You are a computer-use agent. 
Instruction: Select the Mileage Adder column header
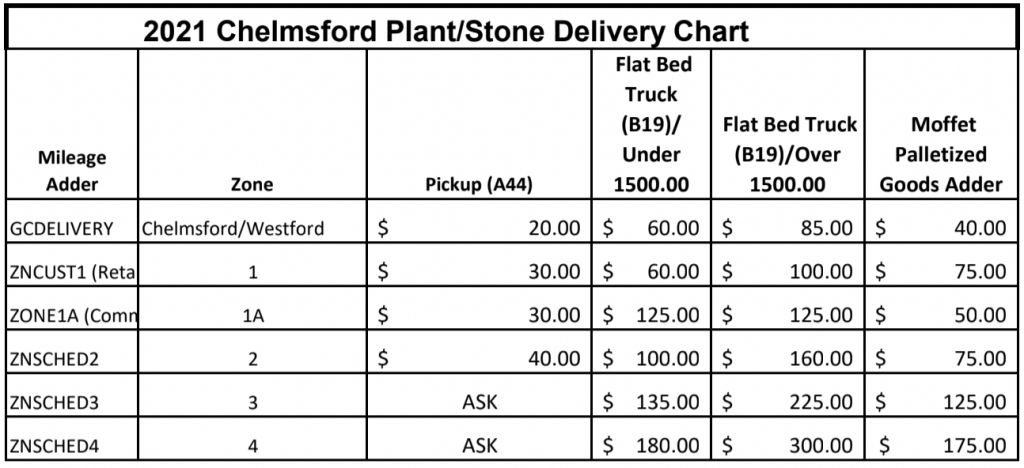[x=72, y=171]
